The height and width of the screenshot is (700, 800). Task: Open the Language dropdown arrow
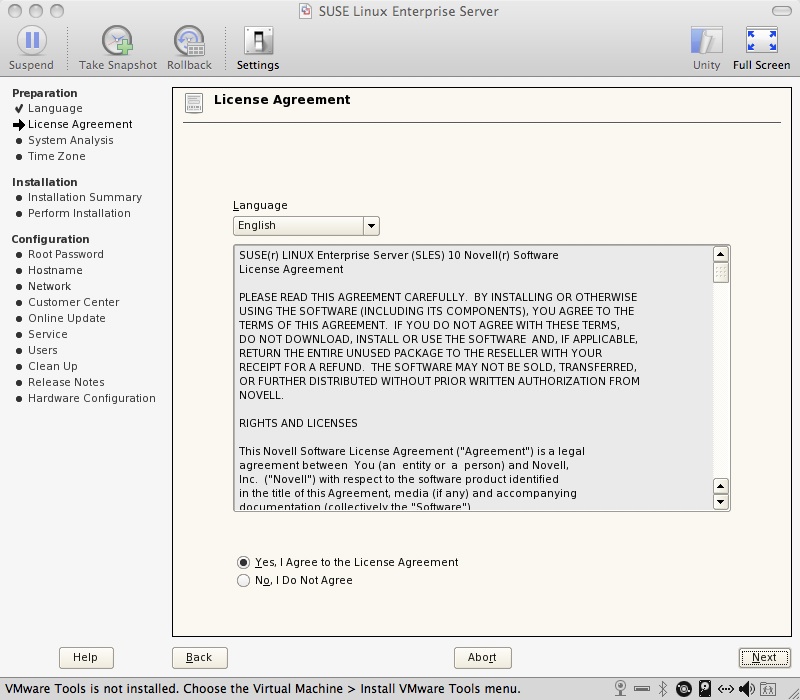371,226
